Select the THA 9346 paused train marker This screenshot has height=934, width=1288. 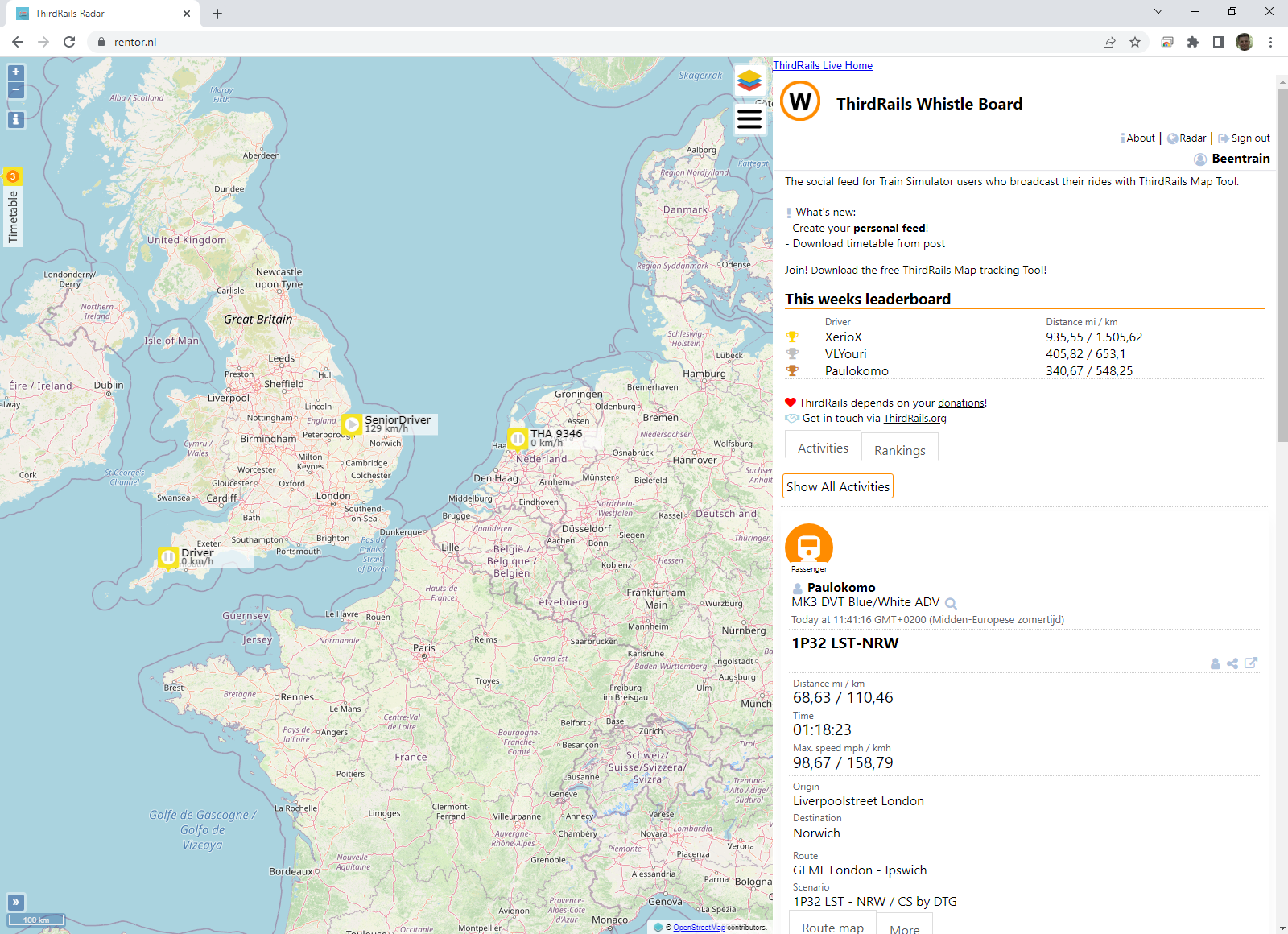coord(518,439)
